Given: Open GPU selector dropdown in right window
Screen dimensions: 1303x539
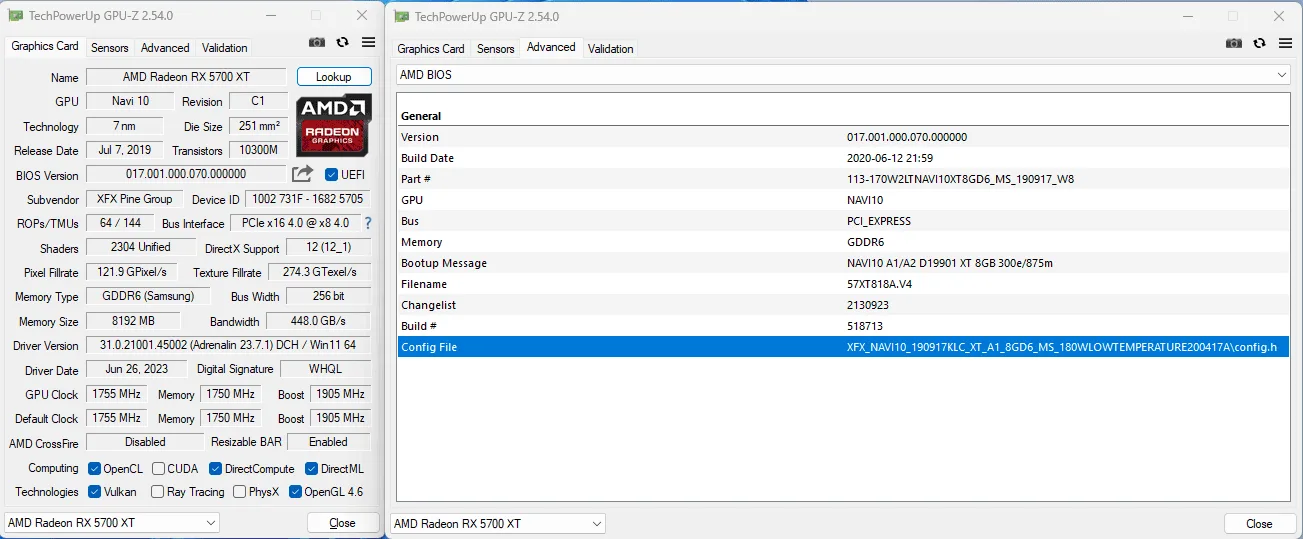Looking at the screenshot, I should click(x=499, y=524).
